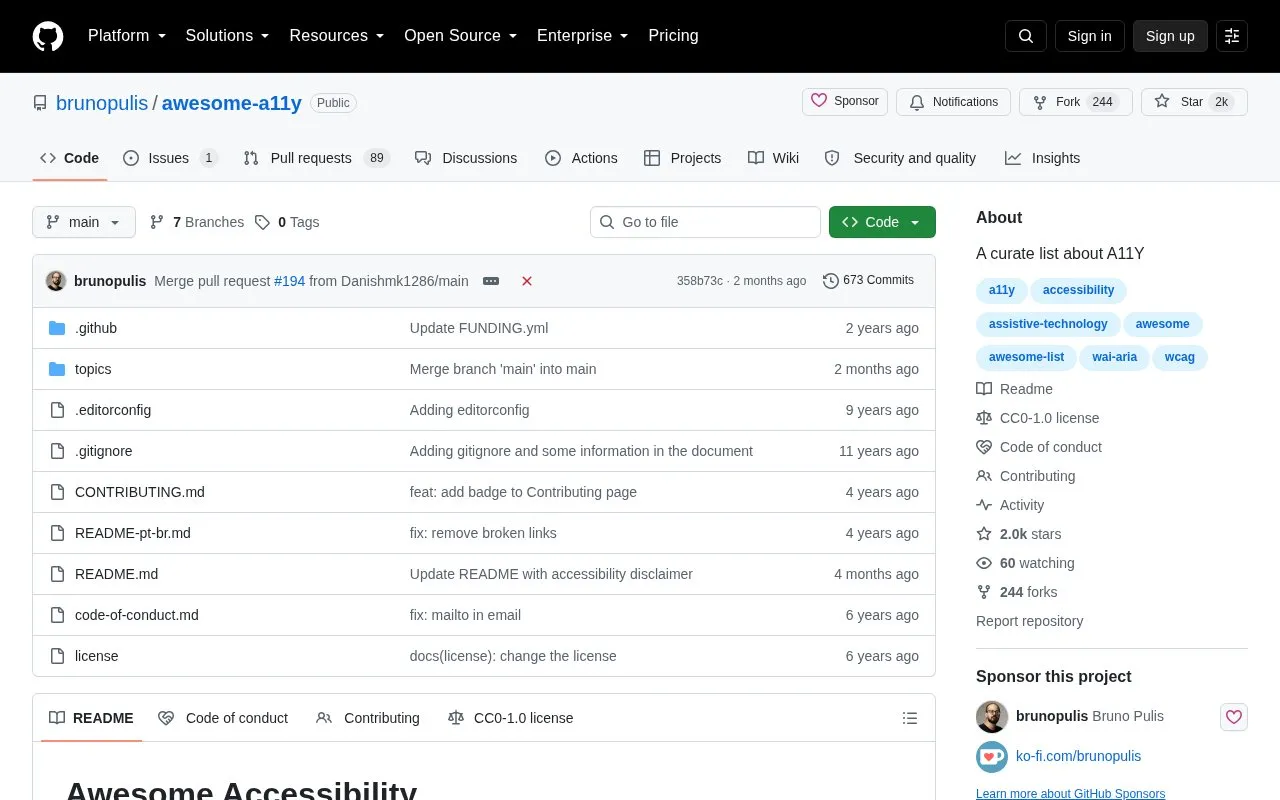The width and height of the screenshot is (1280, 800).
Task: Open 0 Tags link
Action: (287, 222)
